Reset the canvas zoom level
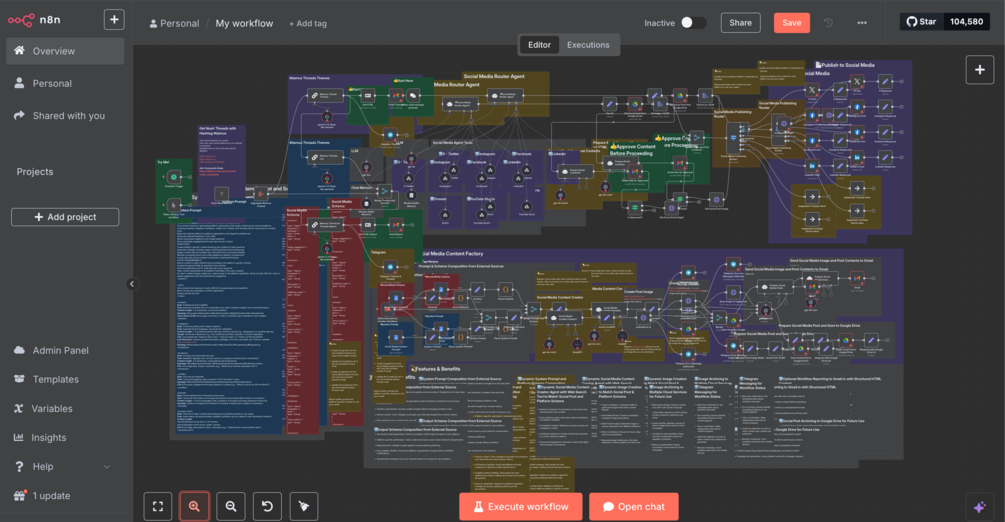1005x522 pixels. [x=267, y=507]
